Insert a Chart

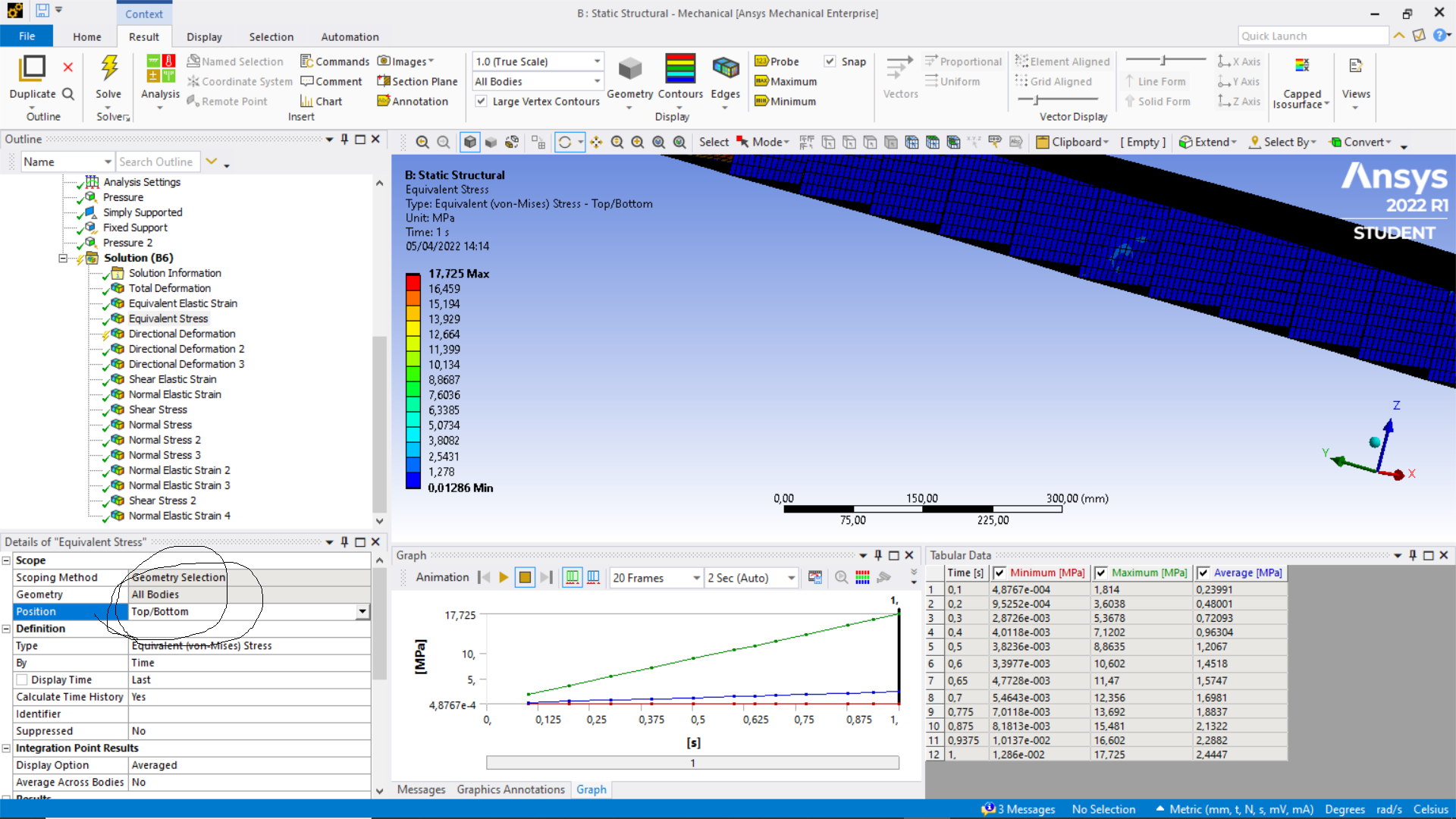pyautogui.click(x=322, y=101)
